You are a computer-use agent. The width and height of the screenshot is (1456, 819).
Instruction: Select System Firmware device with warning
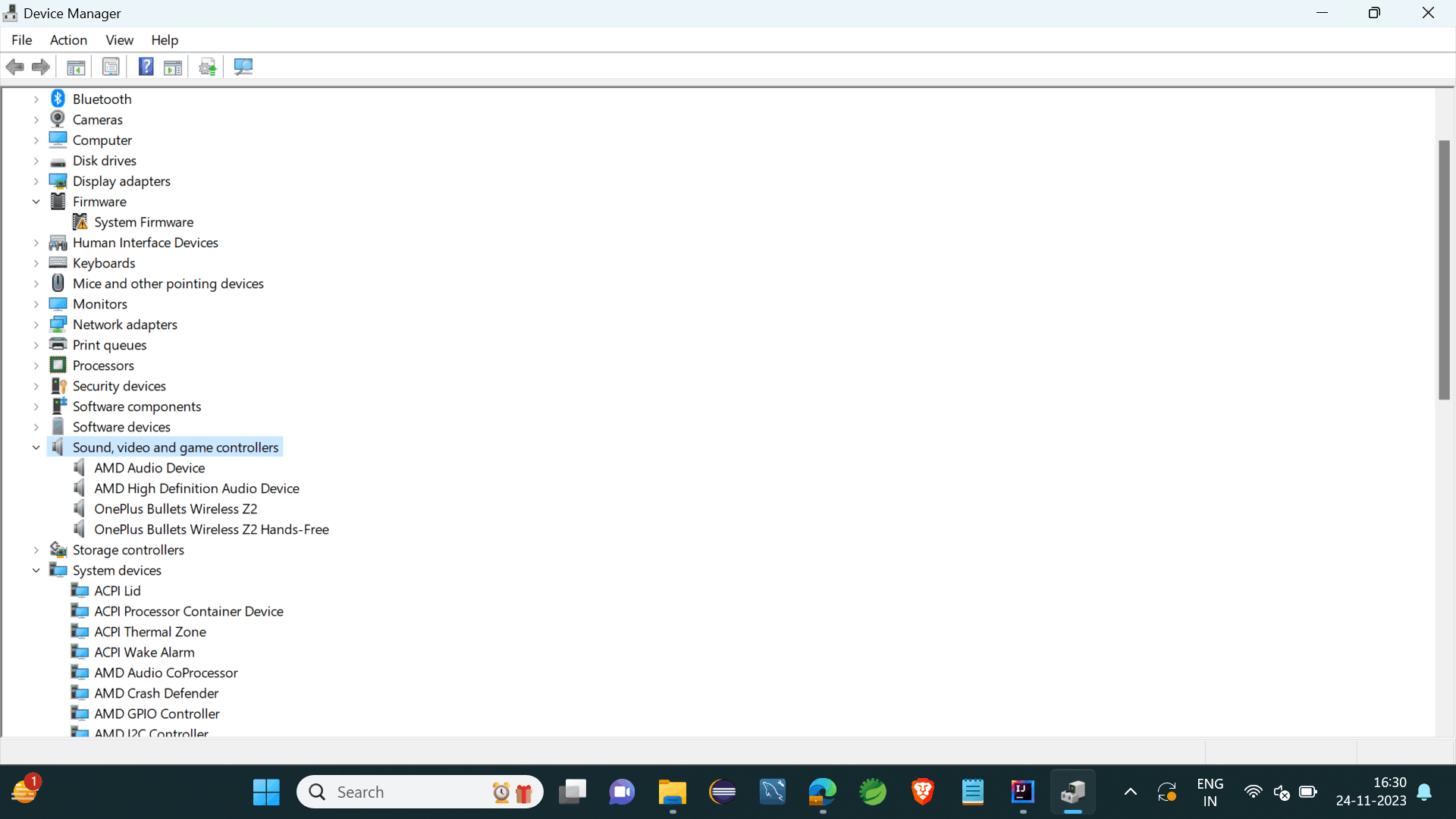tap(143, 222)
